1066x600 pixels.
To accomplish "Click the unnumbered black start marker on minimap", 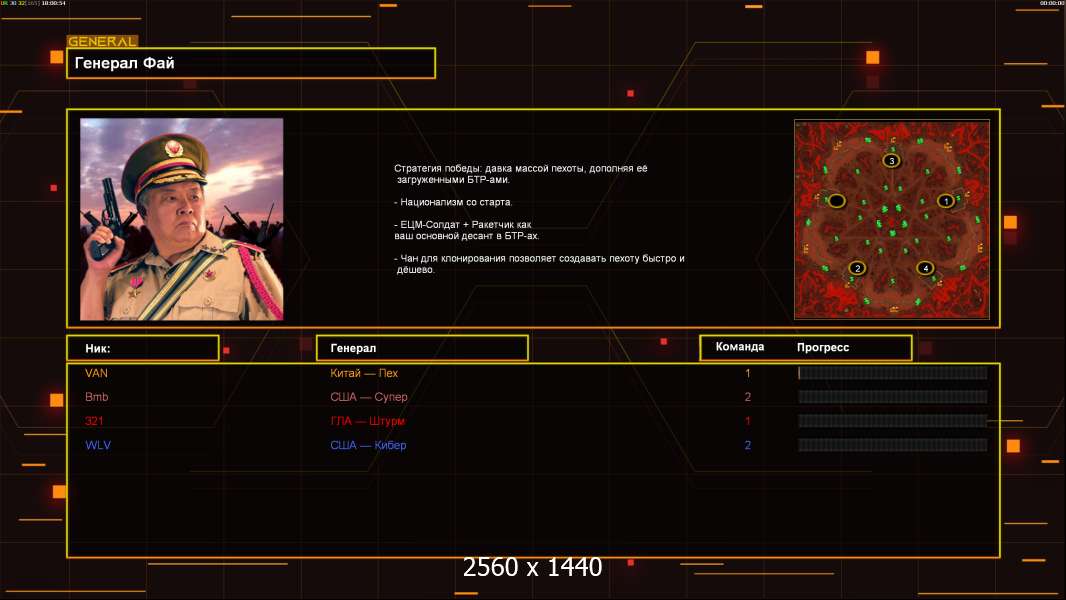I will point(836,200).
